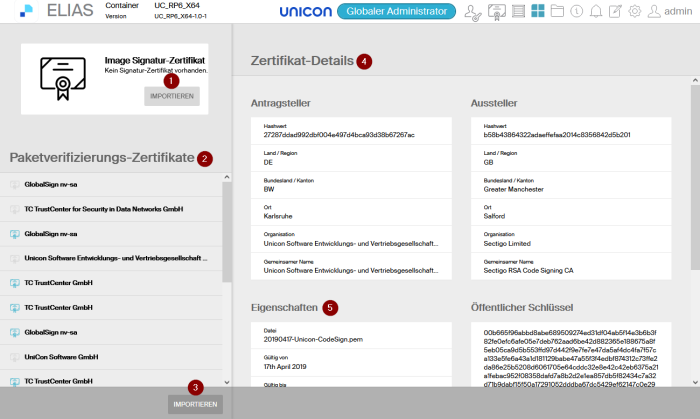
Task: Click file name 20190417-Unicon-CodeSign.pem
Action: [313, 340]
